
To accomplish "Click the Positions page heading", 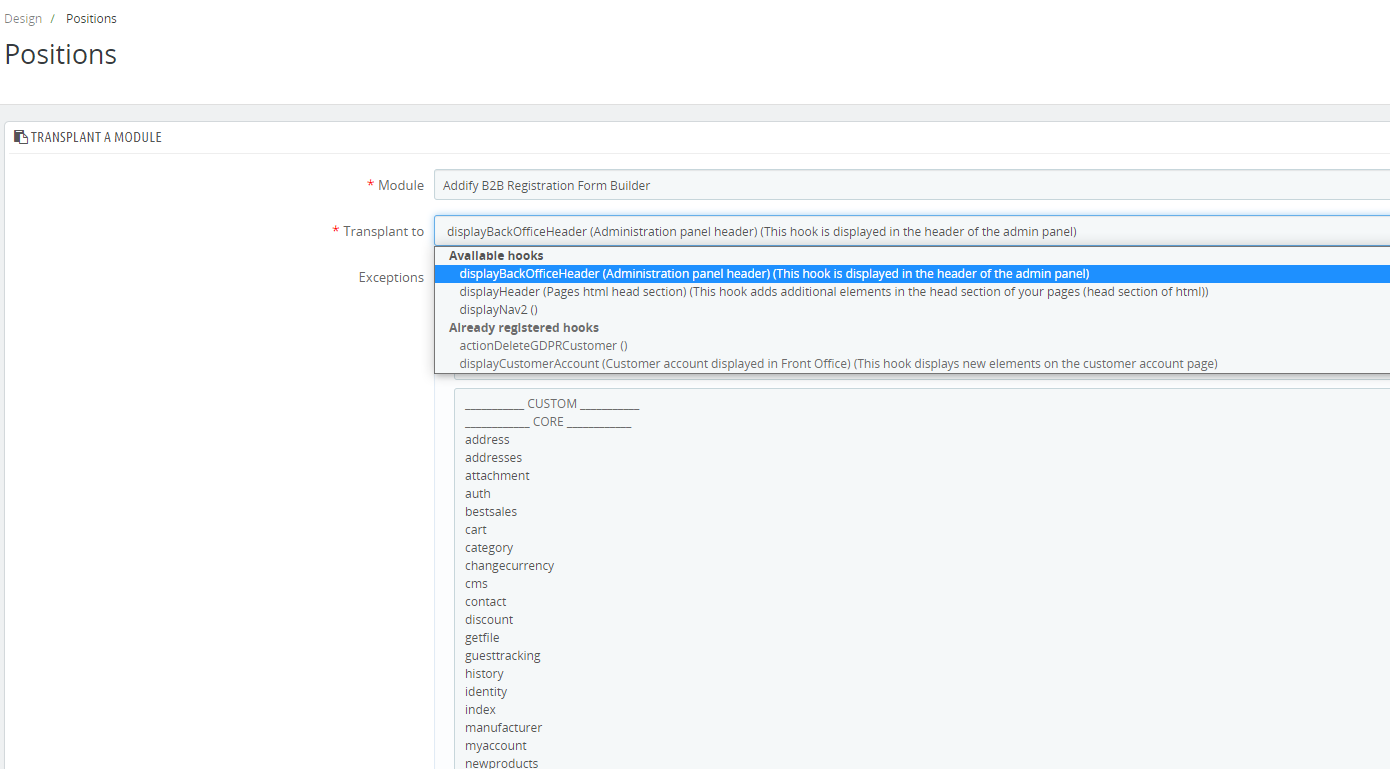I will click(61, 54).
